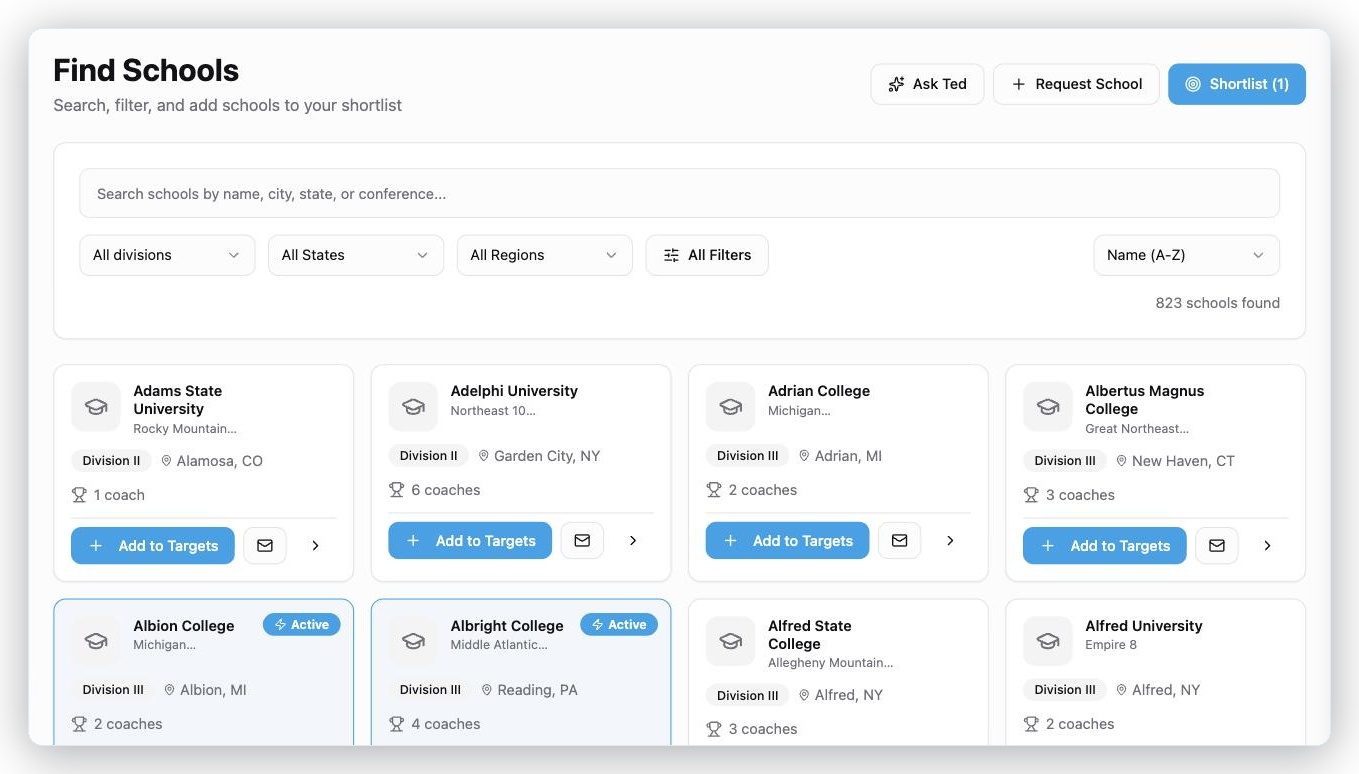Click the Adrian College graduation cap logo
This screenshot has height=774, width=1359.
[x=730, y=407]
